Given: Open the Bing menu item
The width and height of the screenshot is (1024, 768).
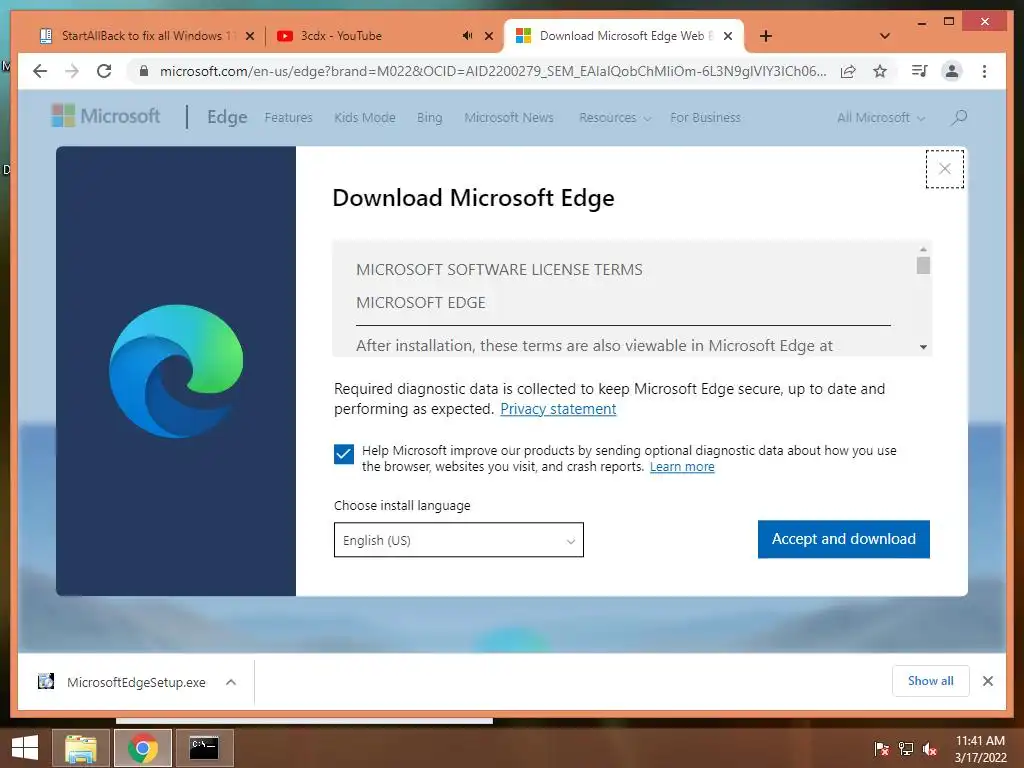Looking at the screenshot, I should coord(429,118).
